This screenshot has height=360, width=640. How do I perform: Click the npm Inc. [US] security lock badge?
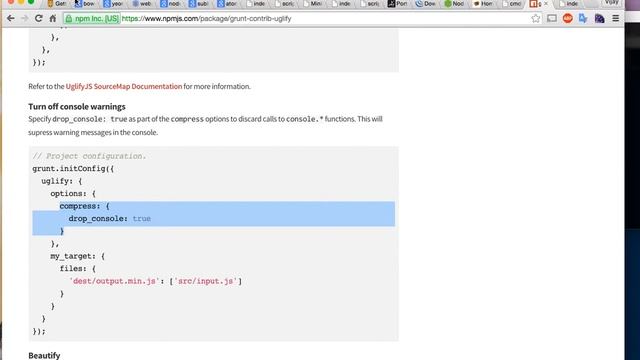click(92, 18)
